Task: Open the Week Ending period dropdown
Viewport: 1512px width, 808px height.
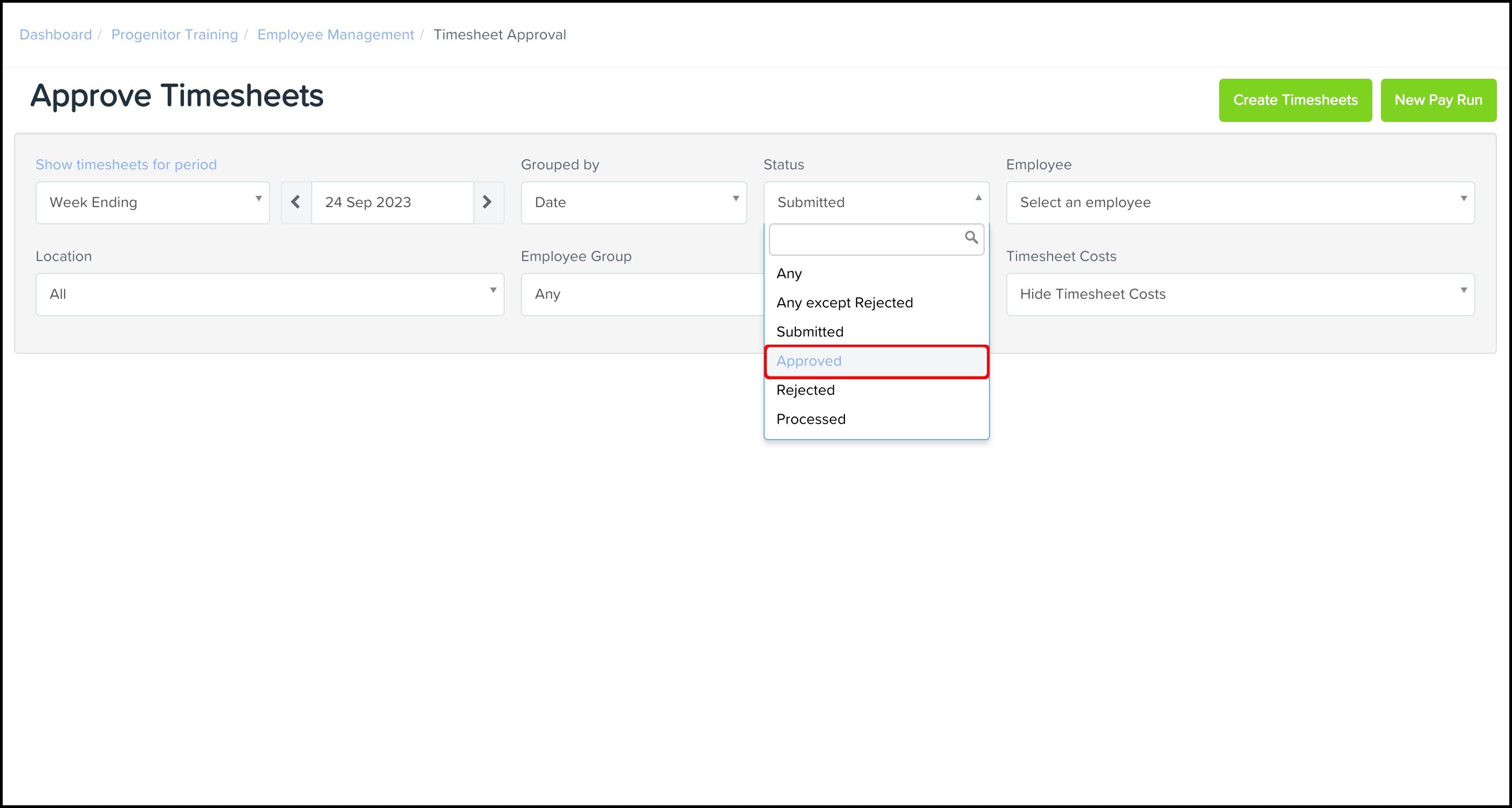Action: coord(153,203)
